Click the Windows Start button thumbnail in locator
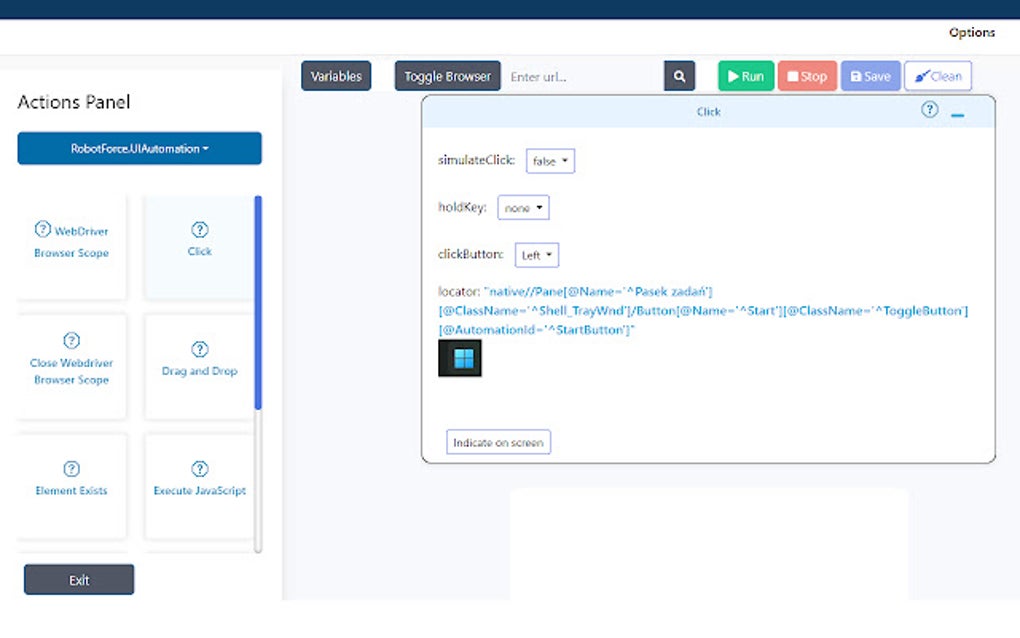This screenshot has width=1020, height=638. click(460, 358)
